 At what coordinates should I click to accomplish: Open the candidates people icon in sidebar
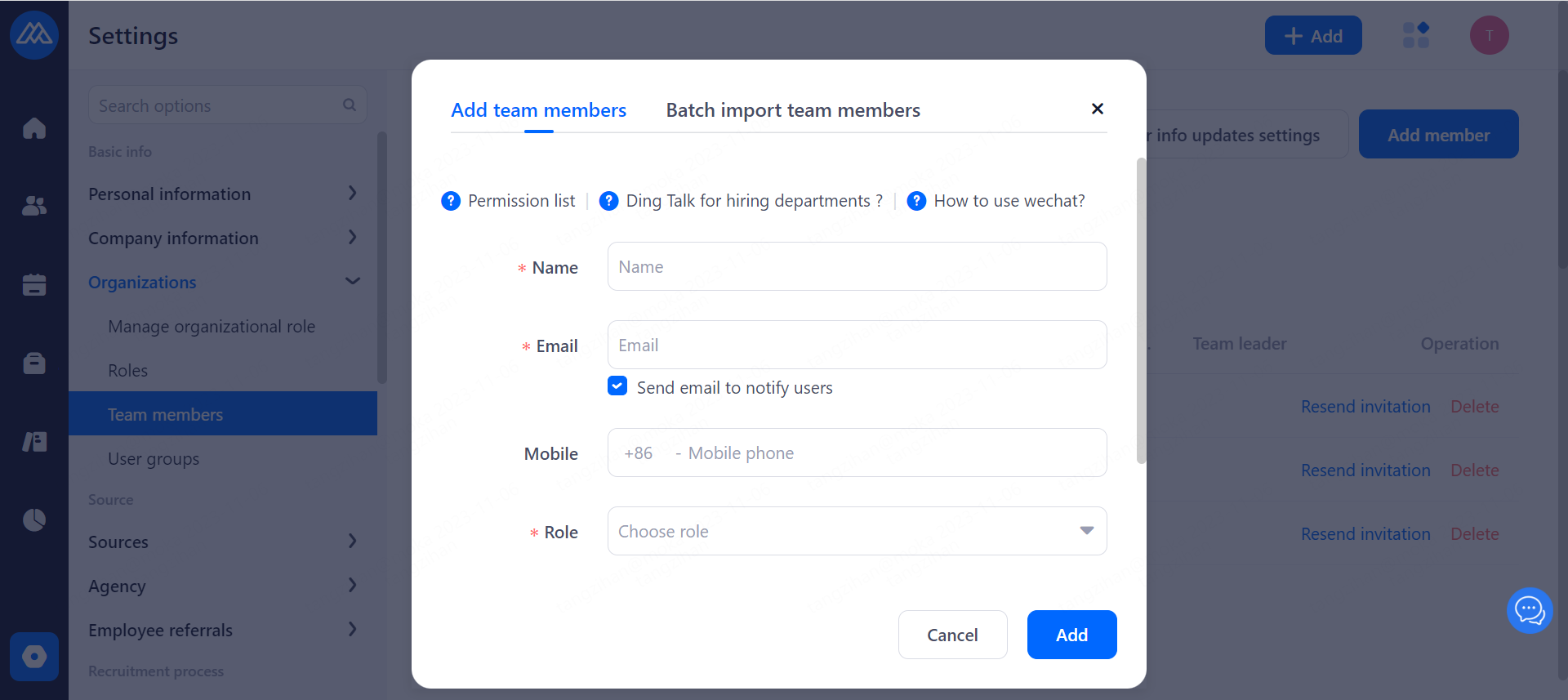click(x=34, y=206)
